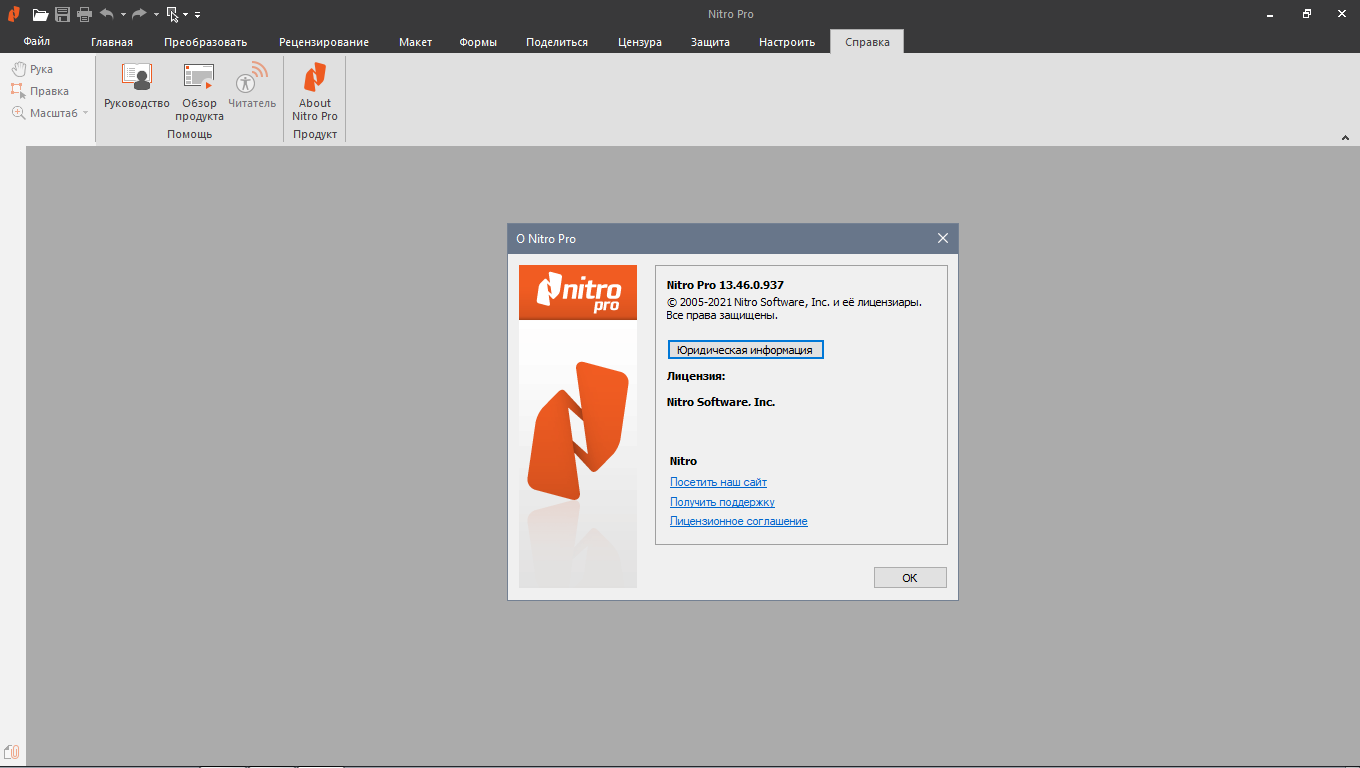Switch to the Макет tab
Screen dimensions: 1360x768
point(415,42)
